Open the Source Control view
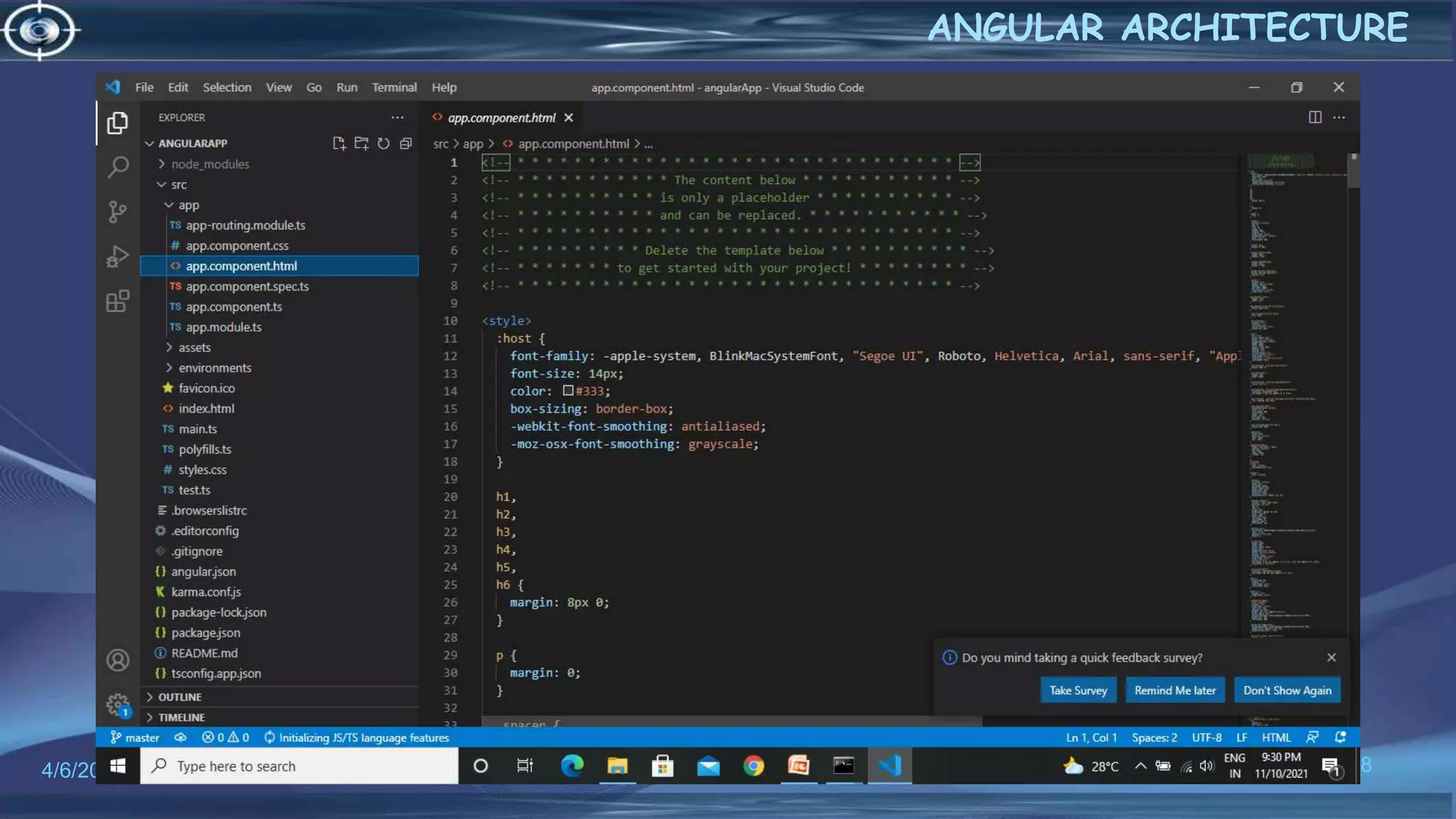 point(117,212)
